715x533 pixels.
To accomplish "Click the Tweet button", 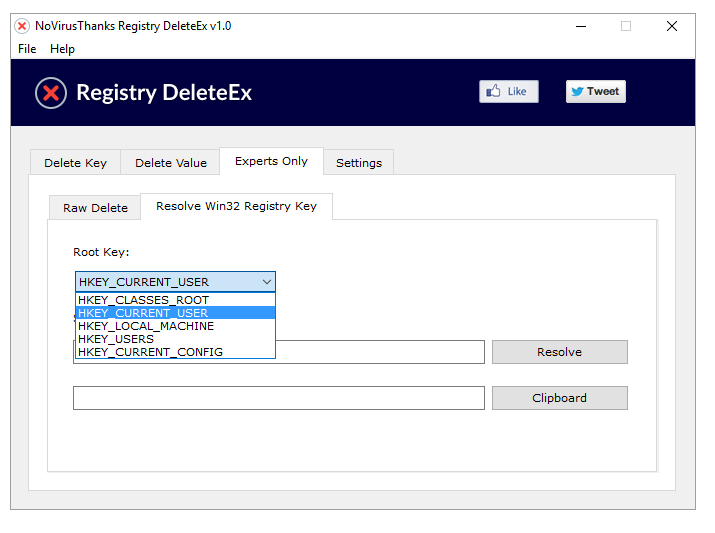I will [x=596, y=92].
